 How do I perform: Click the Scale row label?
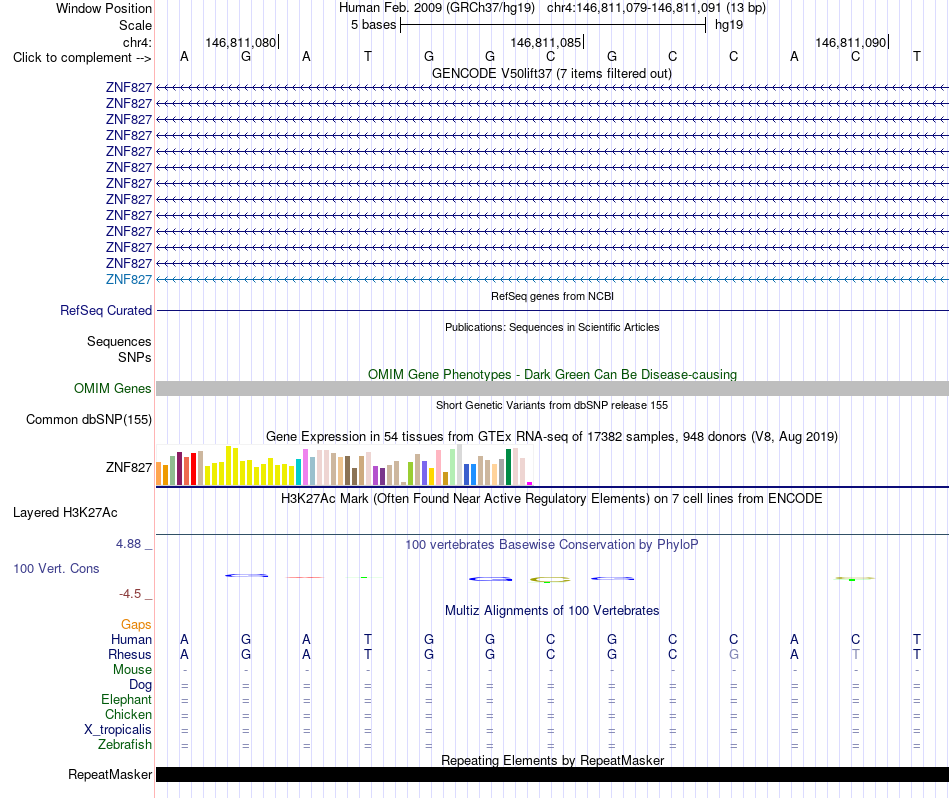pos(135,25)
